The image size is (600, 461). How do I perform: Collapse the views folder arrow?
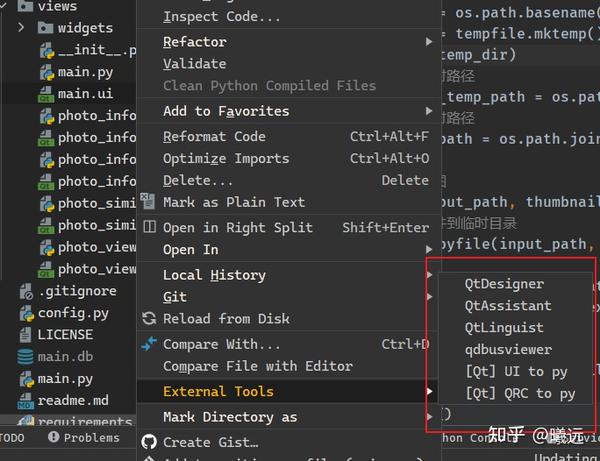click(x=5, y=6)
